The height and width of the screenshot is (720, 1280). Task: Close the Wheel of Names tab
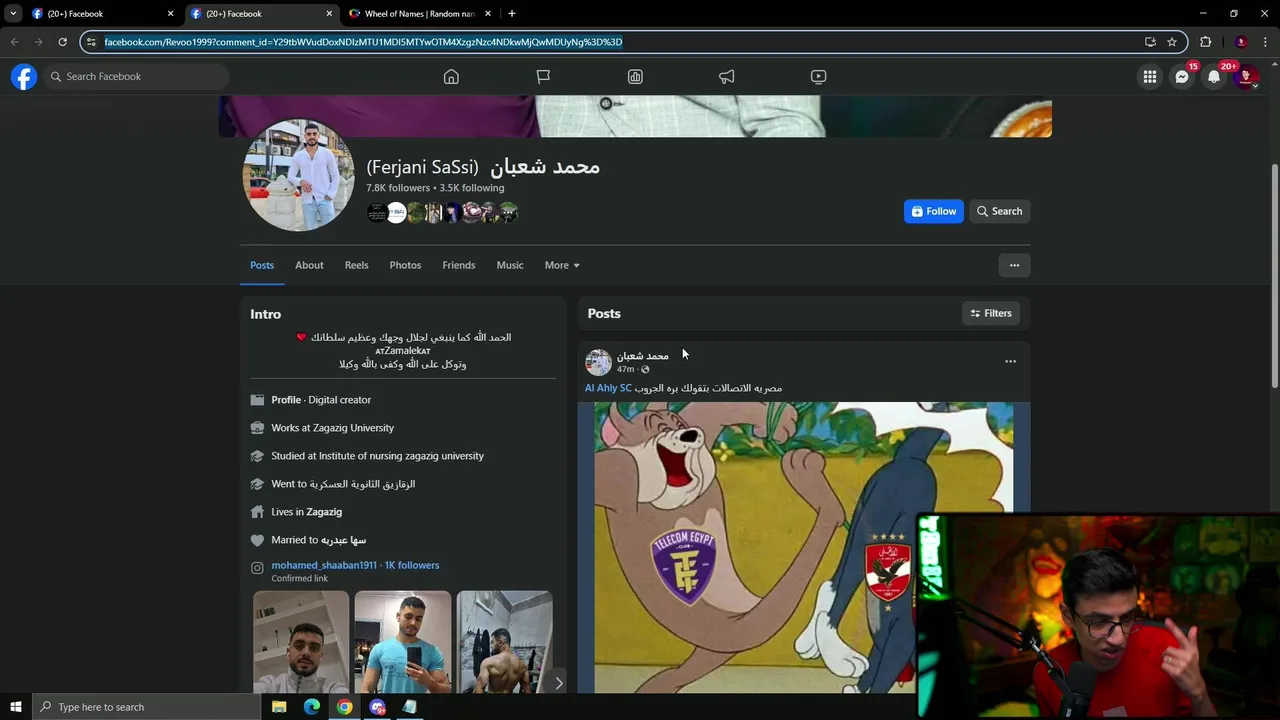point(488,14)
